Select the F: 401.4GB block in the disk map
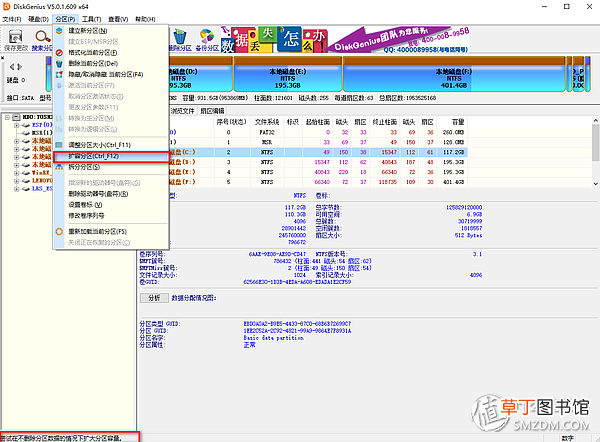 tap(454, 75)
